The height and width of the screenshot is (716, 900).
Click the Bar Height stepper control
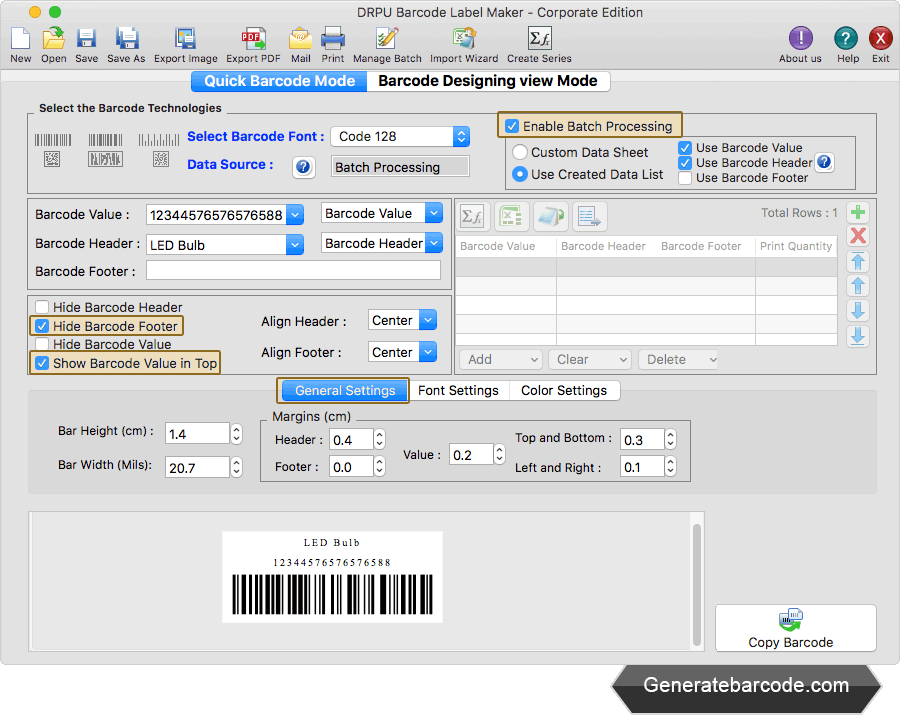coord(236,434)
